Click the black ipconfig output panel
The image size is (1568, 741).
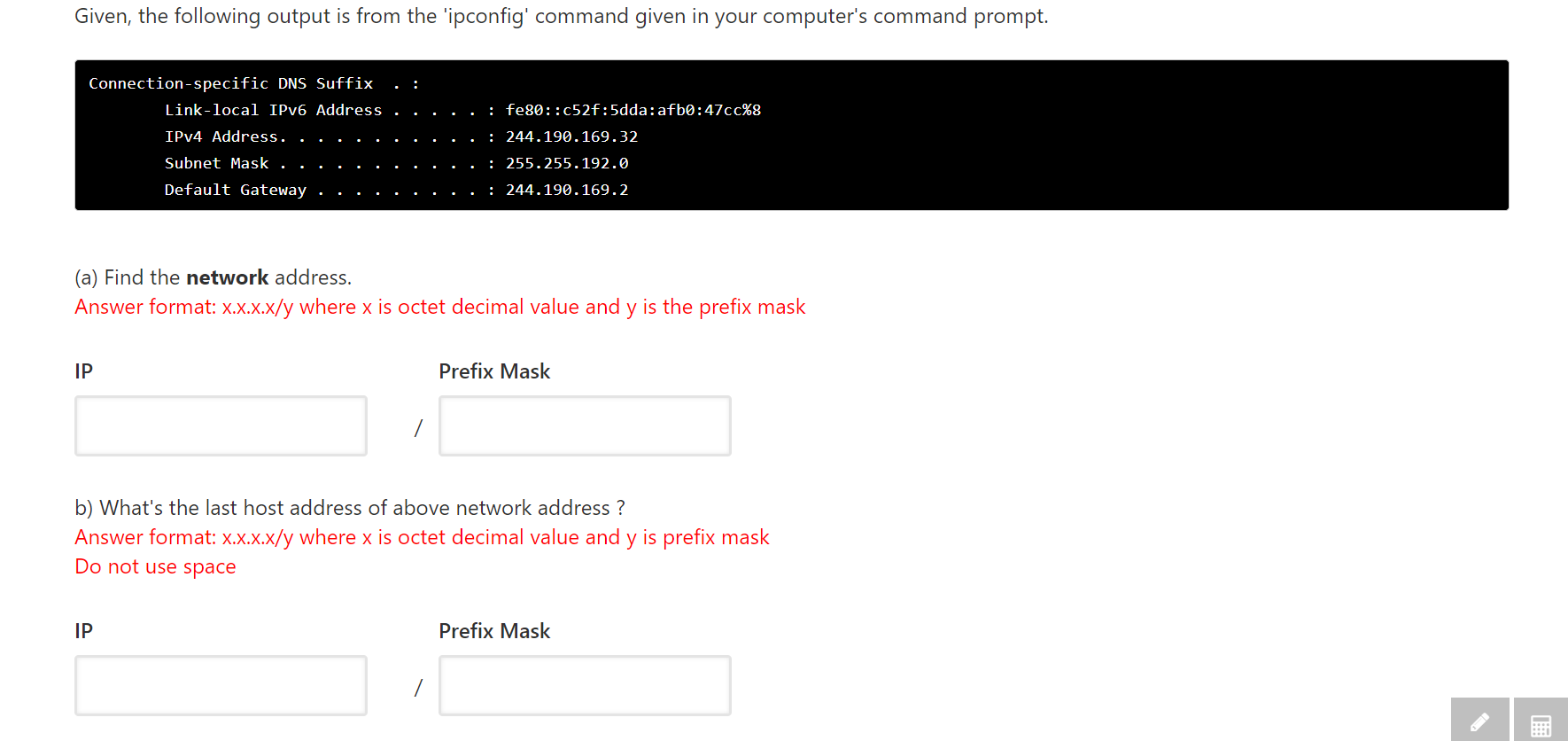pos(788,135)
